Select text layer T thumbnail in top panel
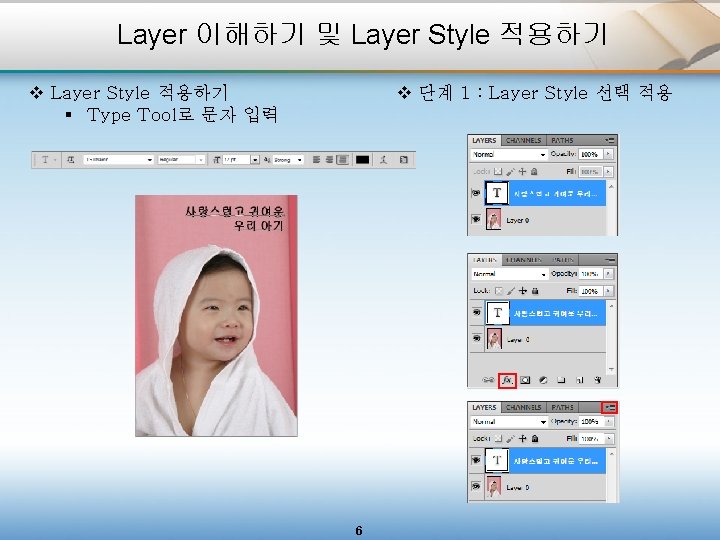This screenshot has width=720, height=540. click(497, 193)
